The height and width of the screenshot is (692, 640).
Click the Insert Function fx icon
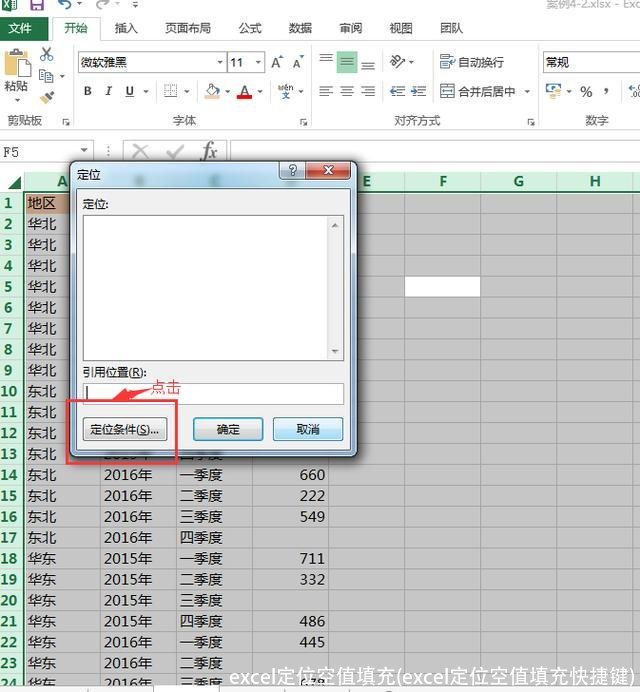208,152
